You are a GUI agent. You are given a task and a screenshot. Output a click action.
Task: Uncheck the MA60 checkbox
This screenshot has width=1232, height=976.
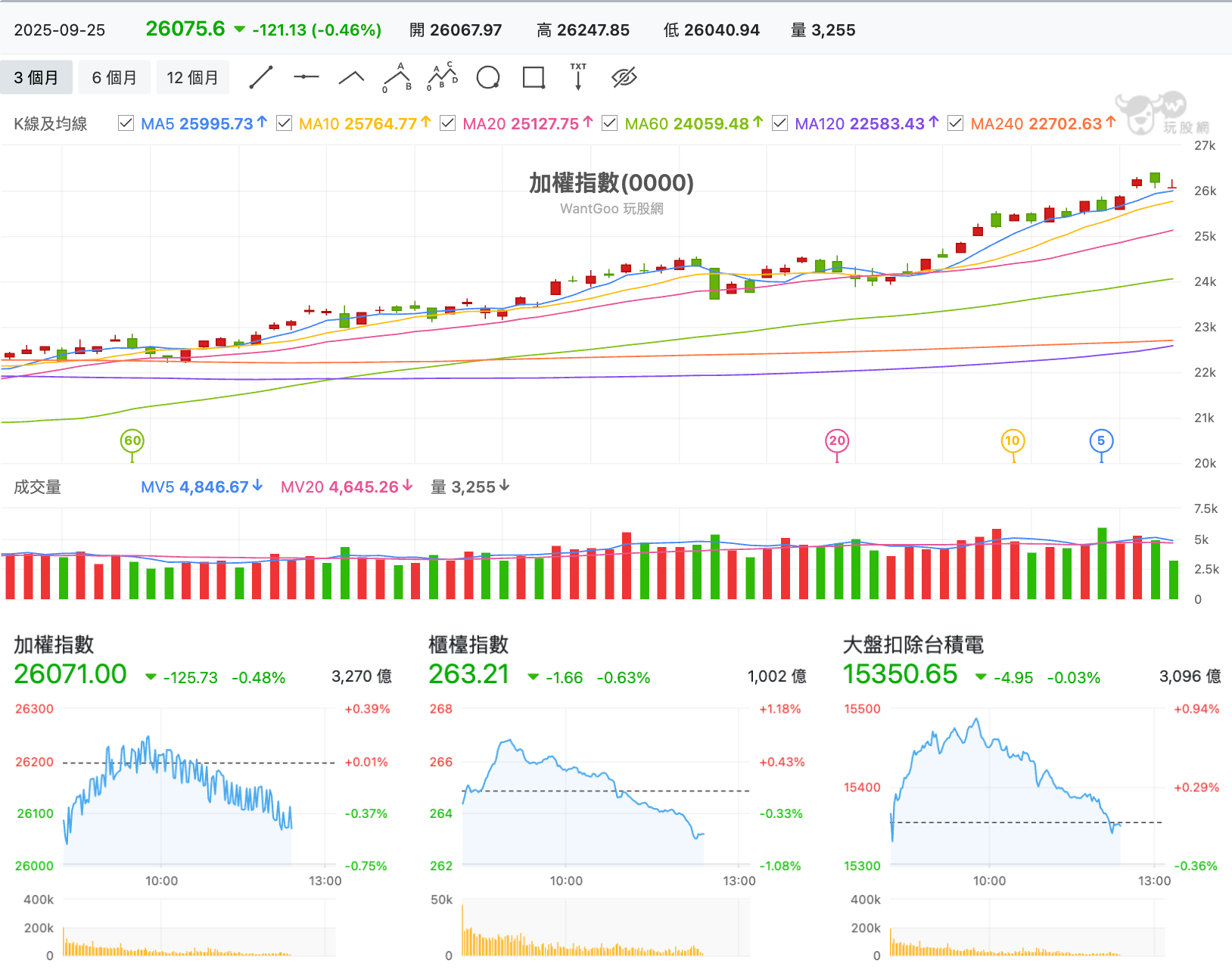point(609,123)
